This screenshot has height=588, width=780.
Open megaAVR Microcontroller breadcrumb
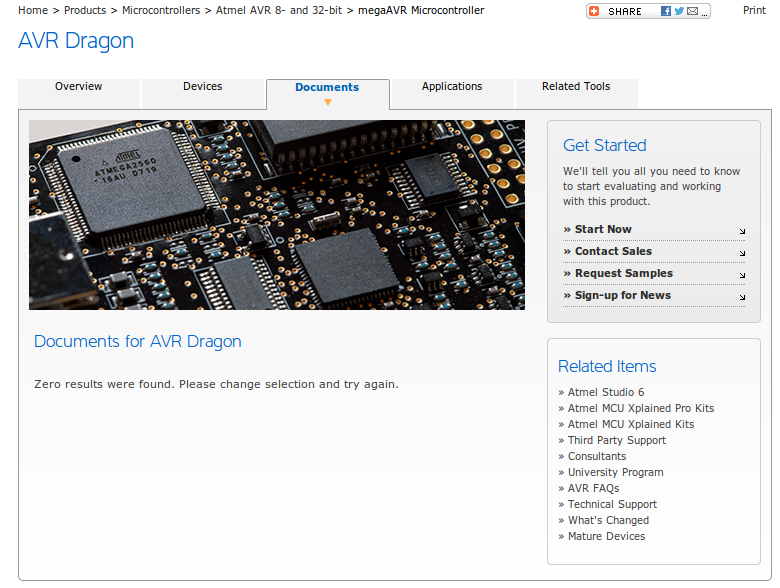(421, 10)
